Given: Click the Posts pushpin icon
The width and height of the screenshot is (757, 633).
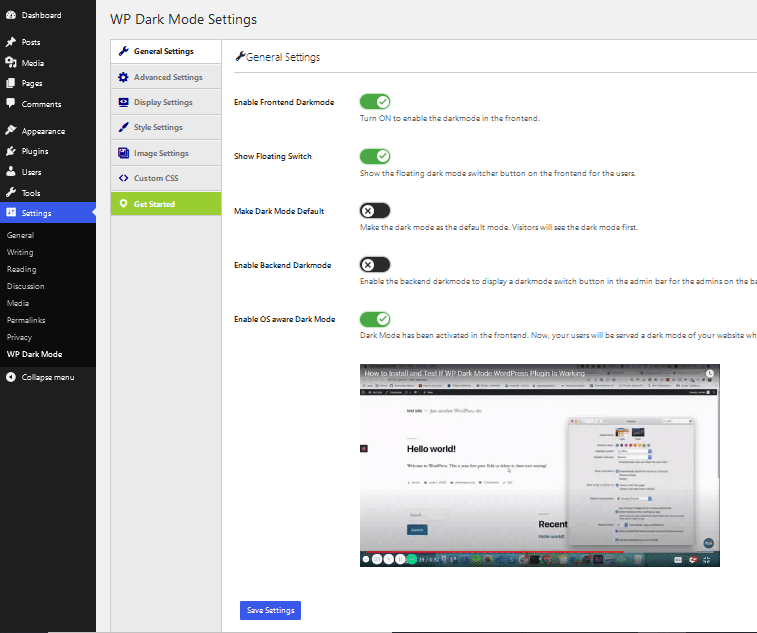Looking at the screenshot, I should pyautogui.click(x=11, y=42).
